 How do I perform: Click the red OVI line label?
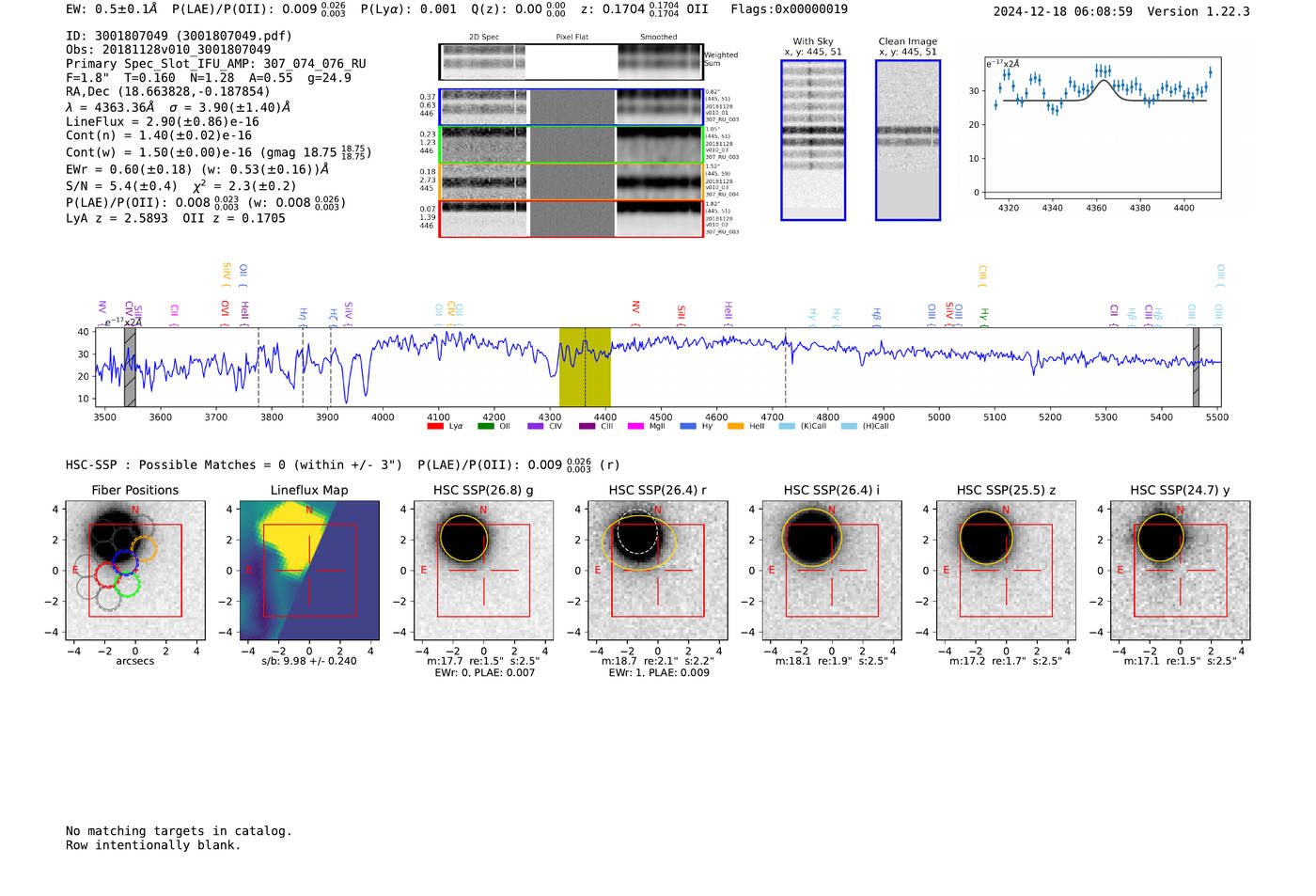click(x=225, y=311)
